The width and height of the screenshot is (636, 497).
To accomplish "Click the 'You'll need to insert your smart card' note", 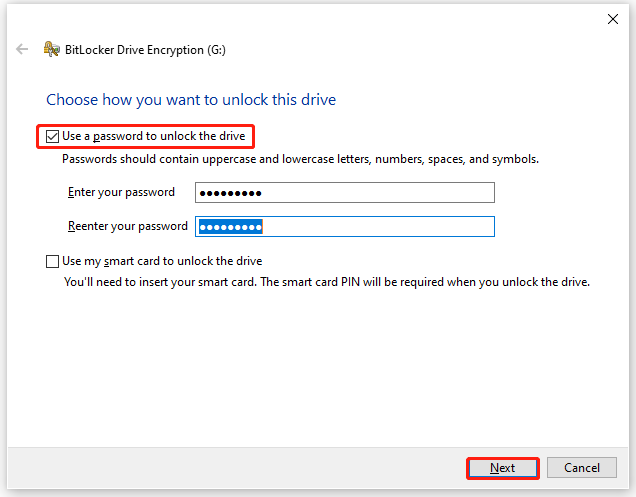I will (327, 282).
